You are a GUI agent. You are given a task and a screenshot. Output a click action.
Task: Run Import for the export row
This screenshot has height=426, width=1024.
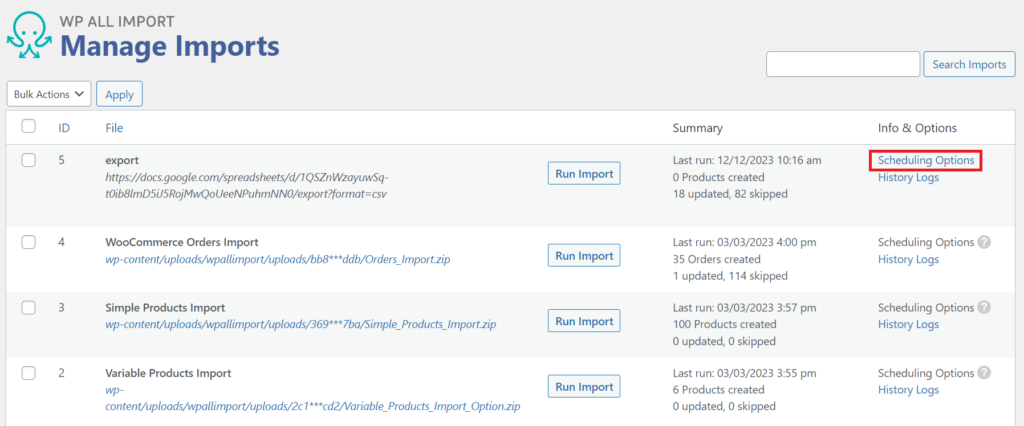[x=584, y=174]
